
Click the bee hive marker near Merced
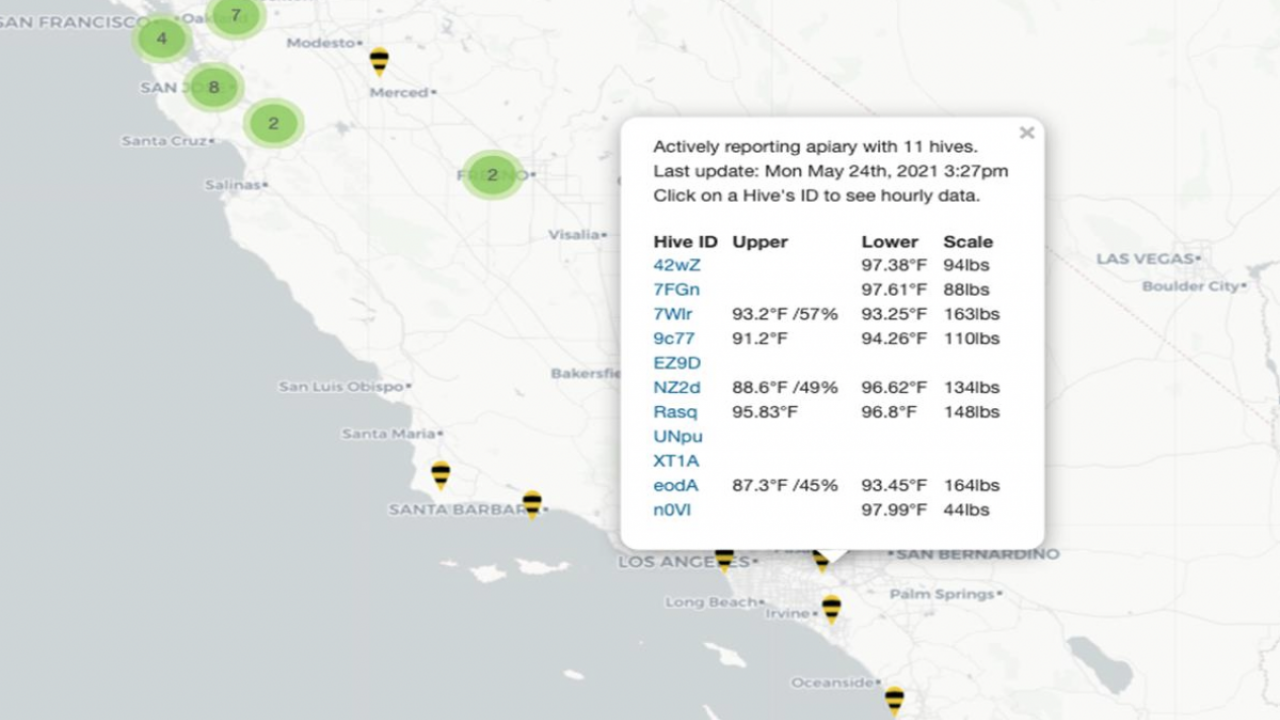pyautogui.click(x=379, y=61)
